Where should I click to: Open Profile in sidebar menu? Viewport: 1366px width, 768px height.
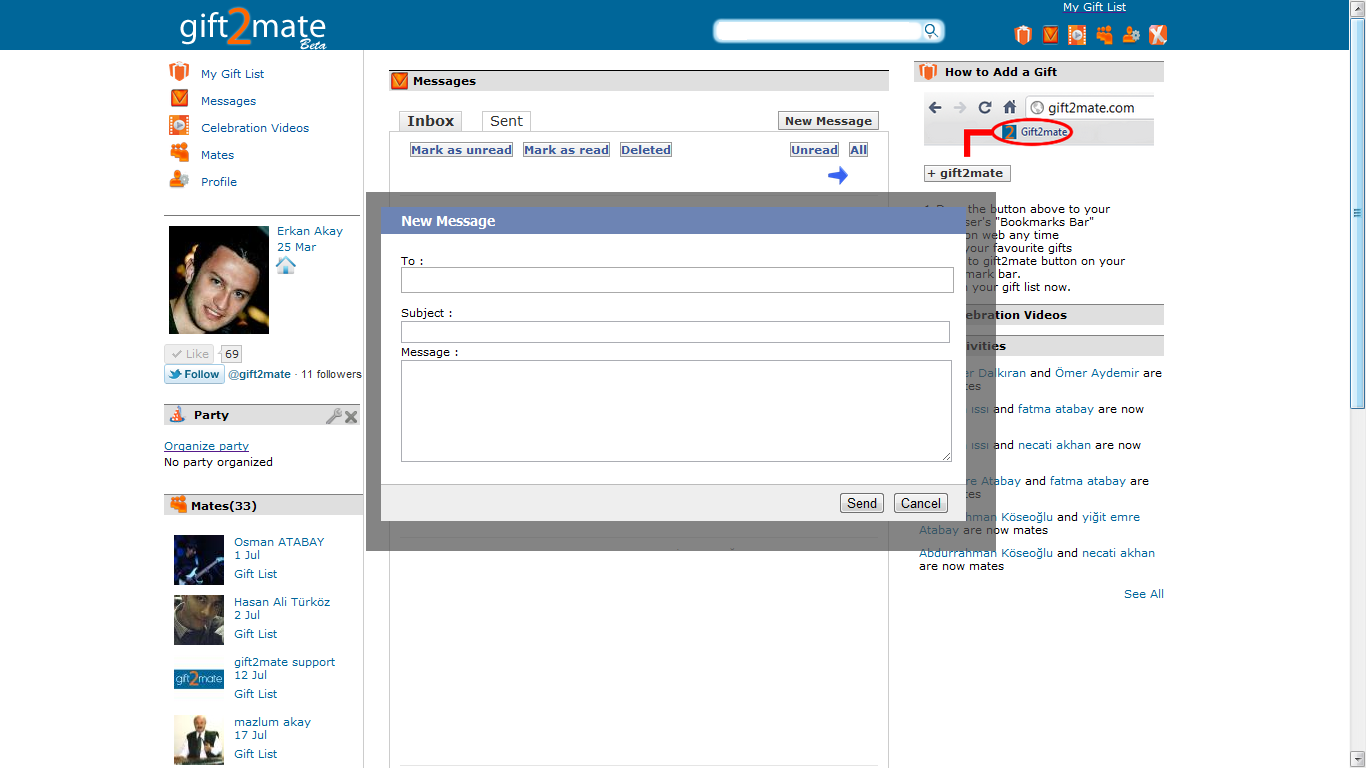(219, 182)
